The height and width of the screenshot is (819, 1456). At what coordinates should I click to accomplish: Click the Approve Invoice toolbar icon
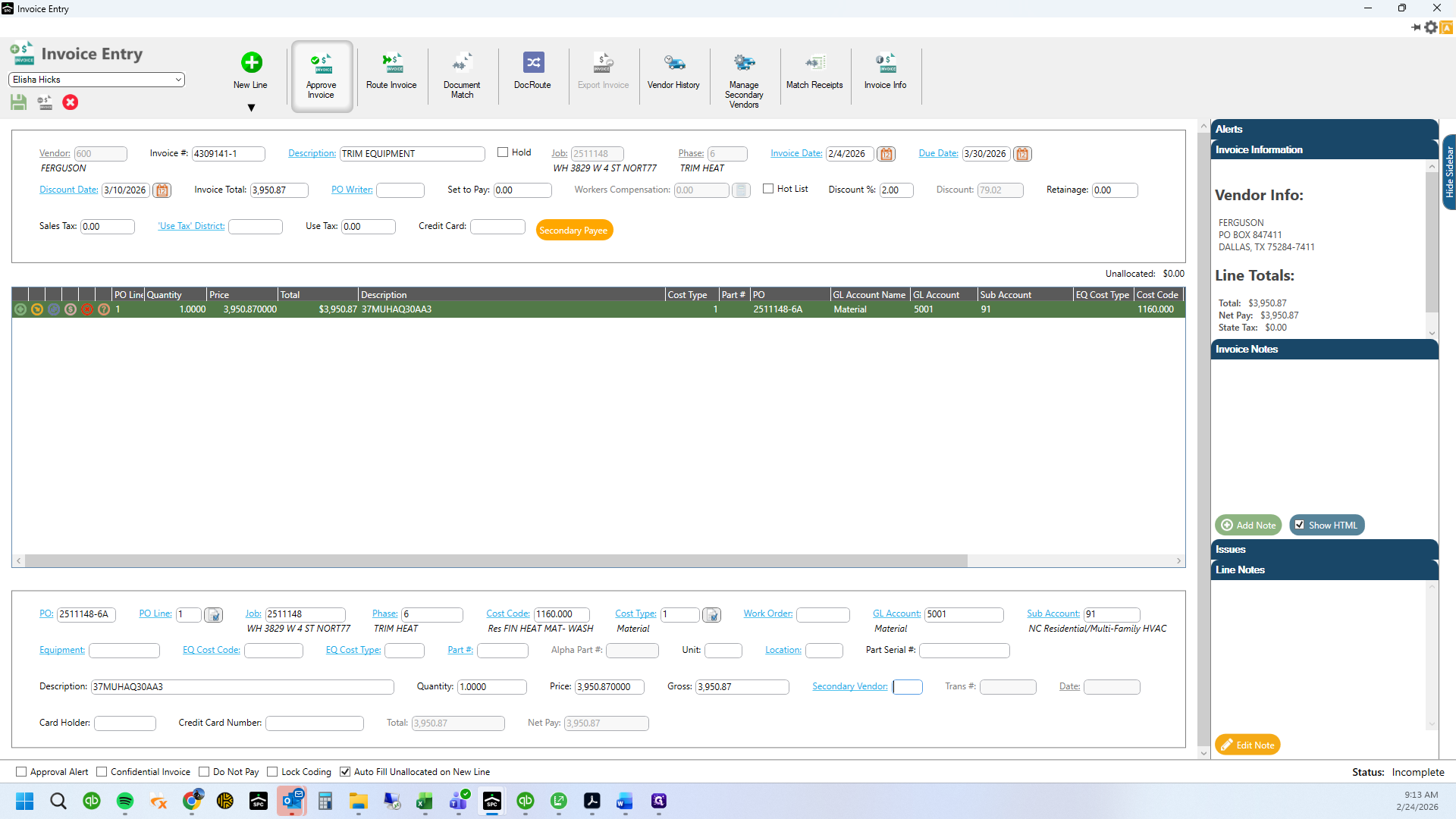tap(322, 63)
